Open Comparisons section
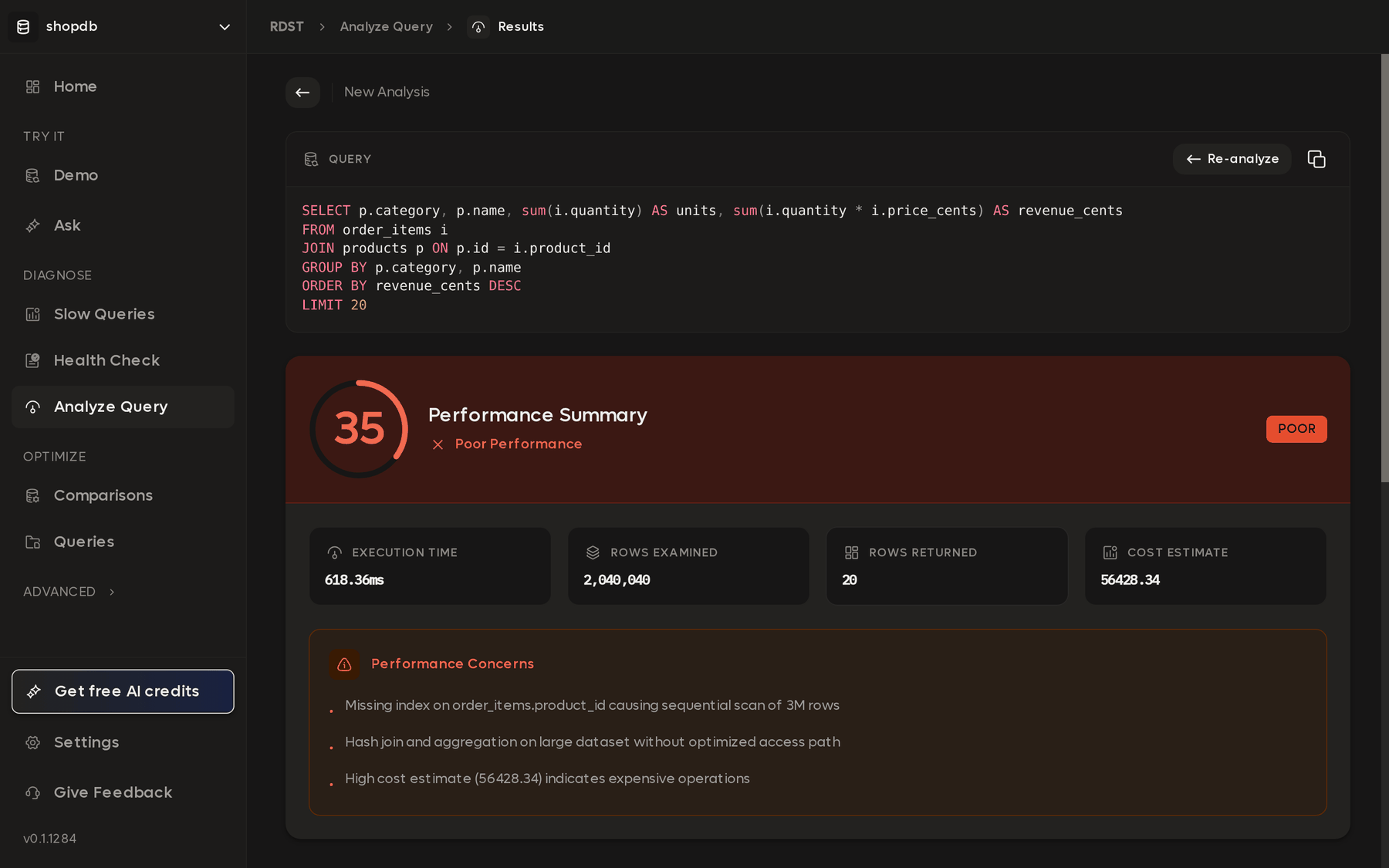This screenshot has height=868, width=1389. point(123,495)
